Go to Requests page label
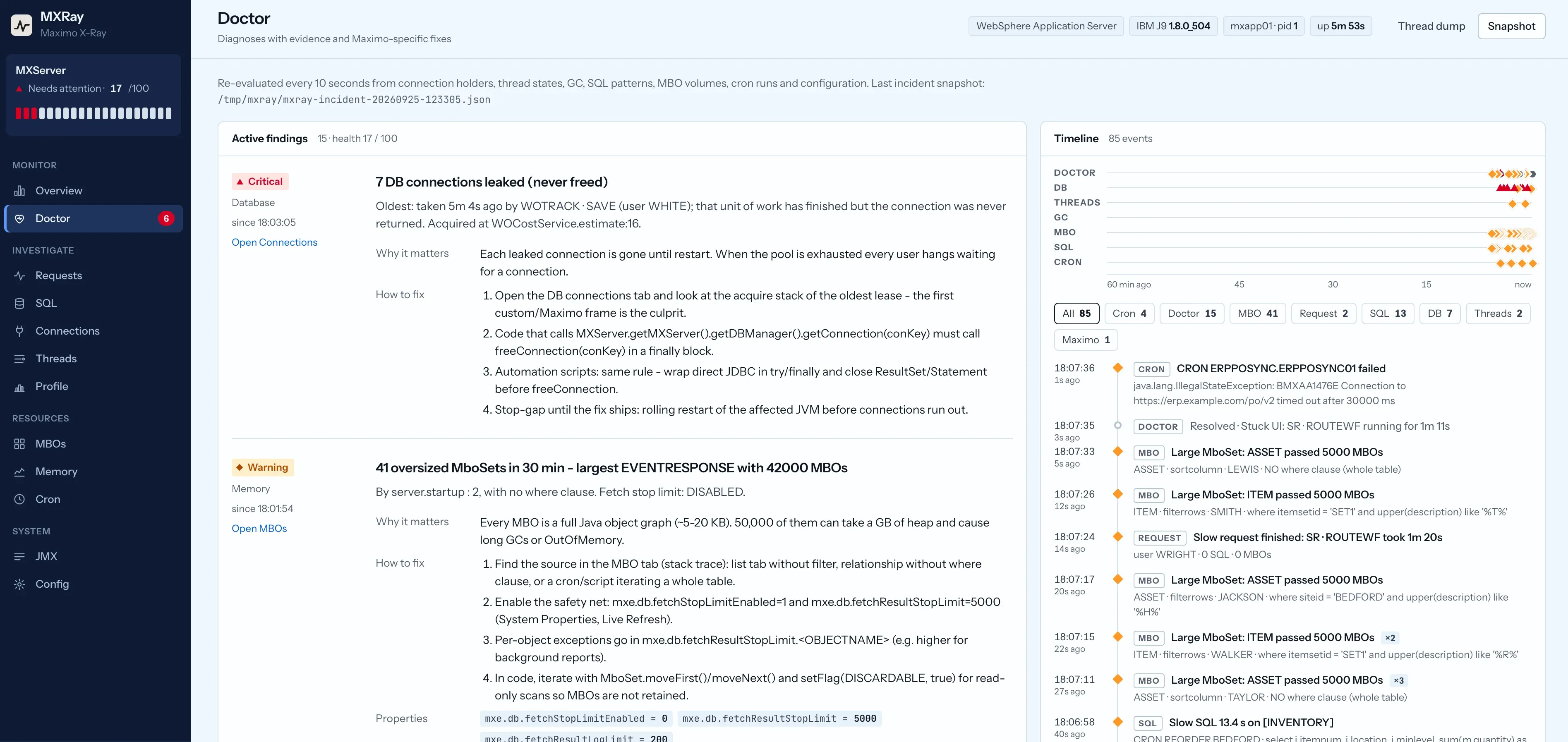The height and width of the screenshot is (742, 1568). 58,276
